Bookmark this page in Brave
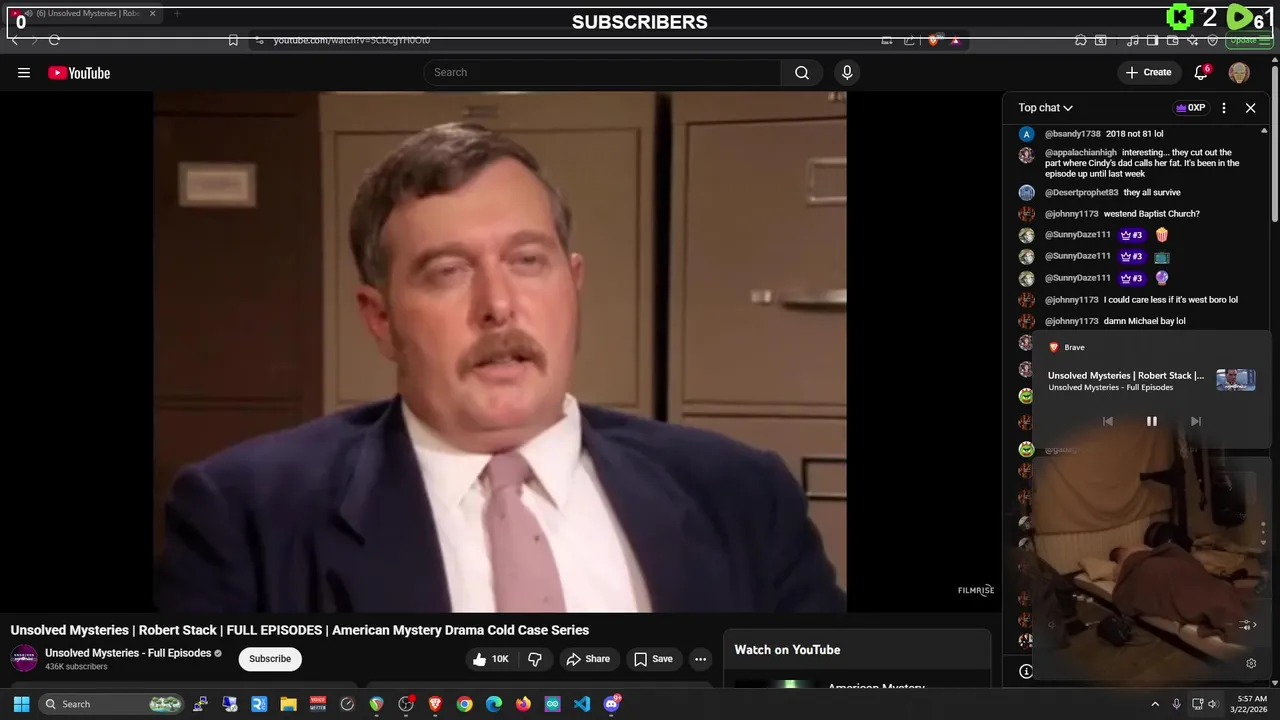 [x=233, y=40]
